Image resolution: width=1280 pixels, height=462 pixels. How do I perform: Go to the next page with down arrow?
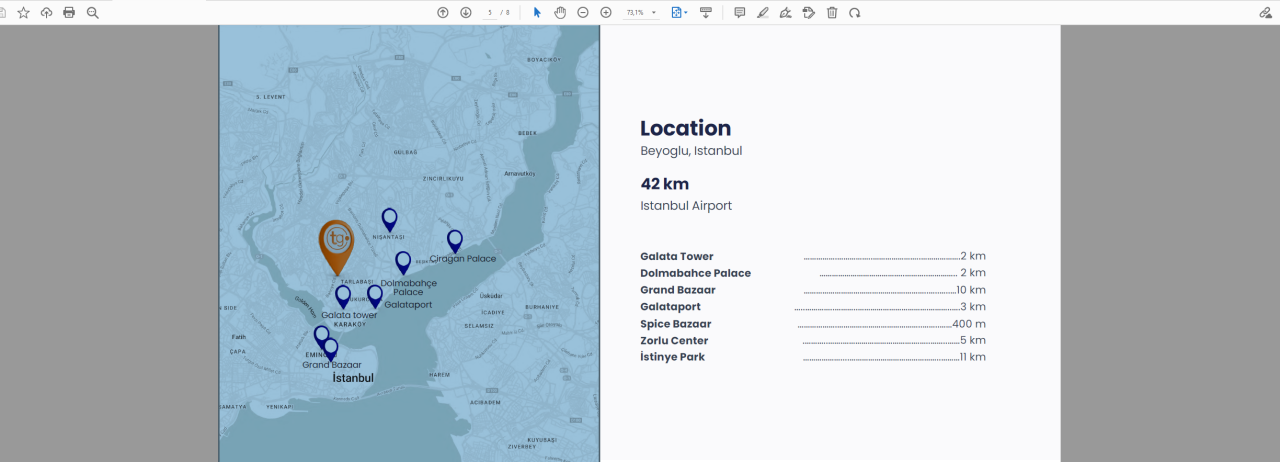click(x=466, y=12)
